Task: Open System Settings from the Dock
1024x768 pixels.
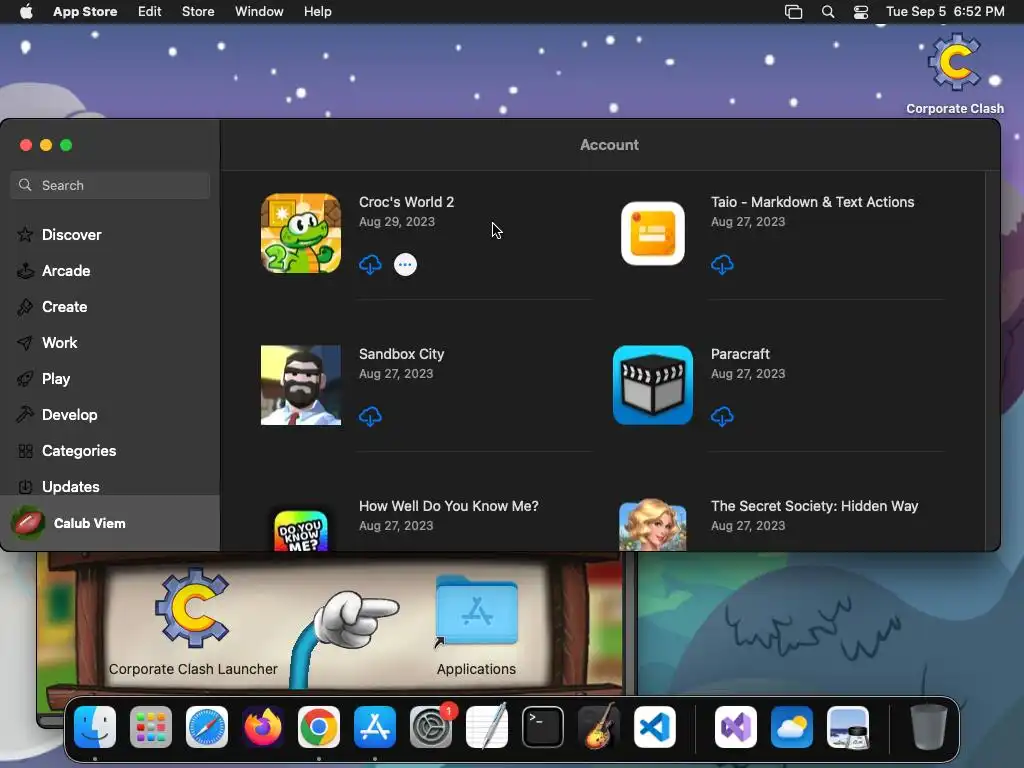Action: pyautogui.click(x=431, y=727)
